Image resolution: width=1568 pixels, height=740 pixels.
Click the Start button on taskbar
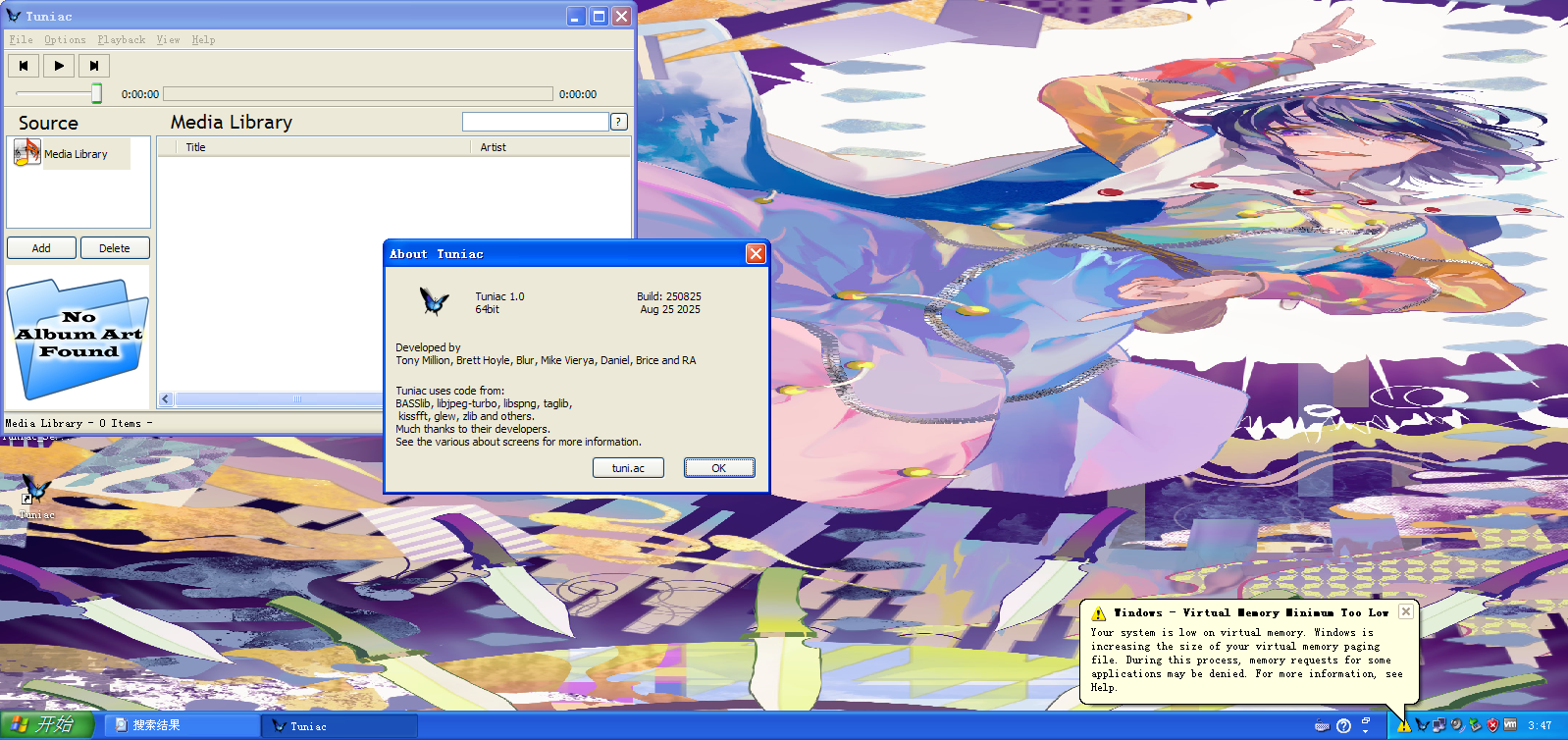tap(47, 725)
